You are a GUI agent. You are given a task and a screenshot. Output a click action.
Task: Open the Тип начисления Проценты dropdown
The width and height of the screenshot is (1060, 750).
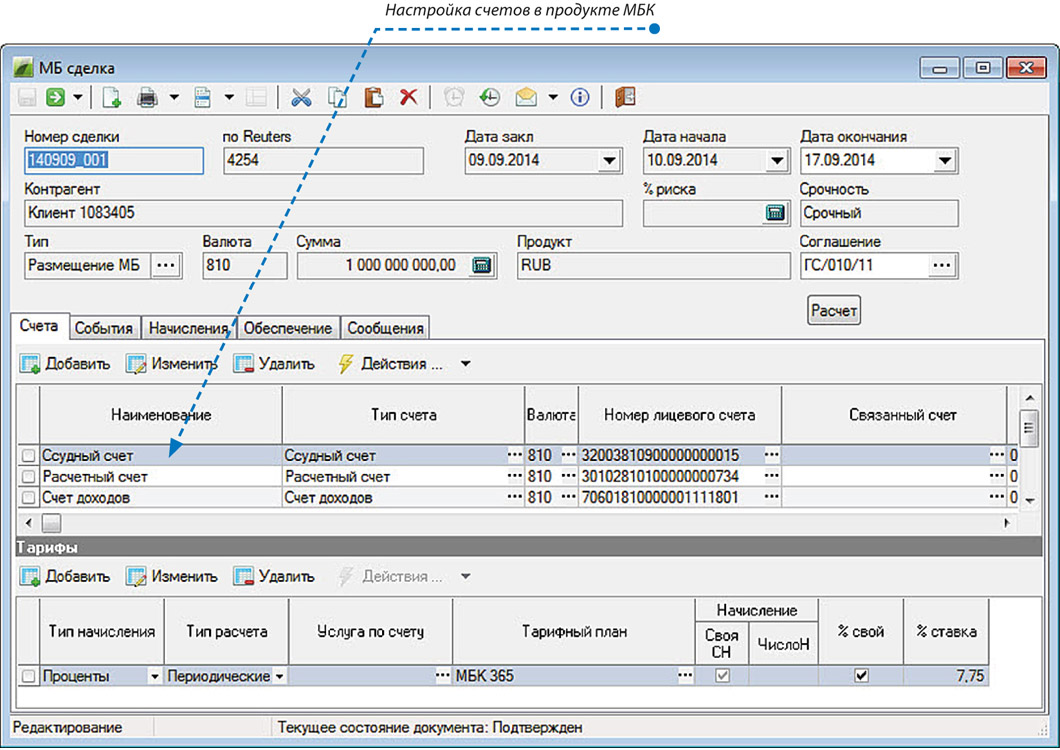(x=154, y=677)
